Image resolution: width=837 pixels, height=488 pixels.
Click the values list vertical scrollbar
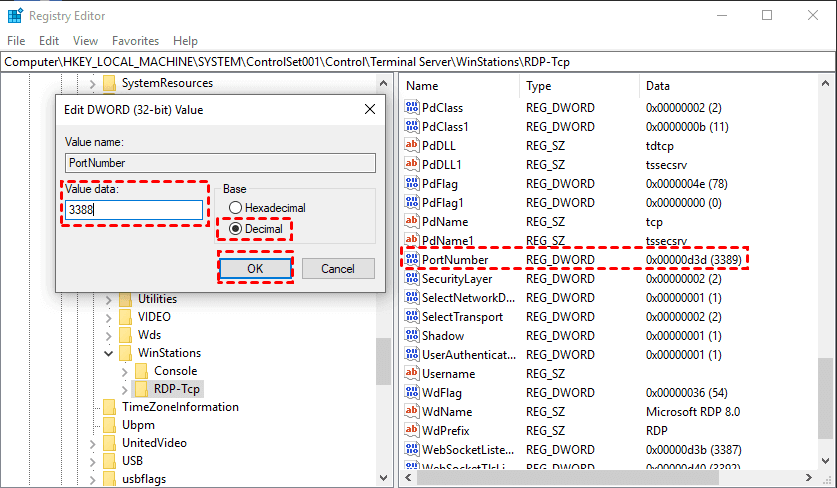point(827,380)
